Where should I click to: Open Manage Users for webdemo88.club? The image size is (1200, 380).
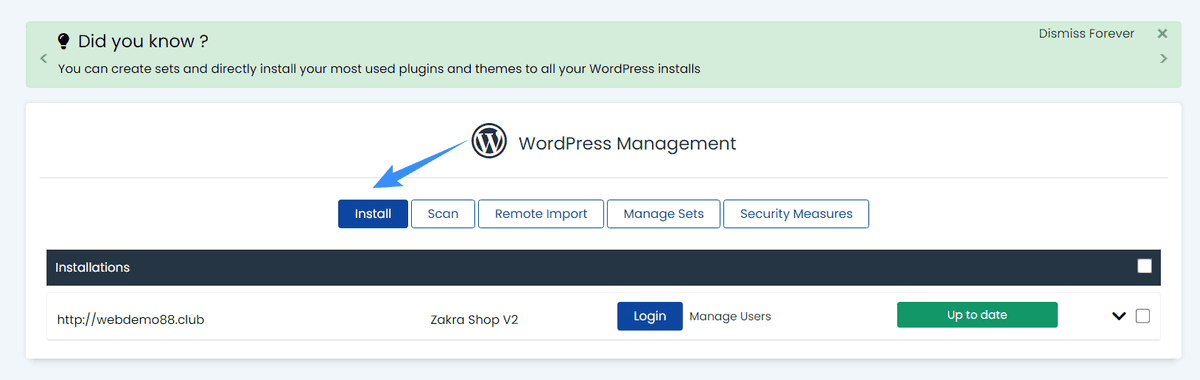click(x=730, y=316)
